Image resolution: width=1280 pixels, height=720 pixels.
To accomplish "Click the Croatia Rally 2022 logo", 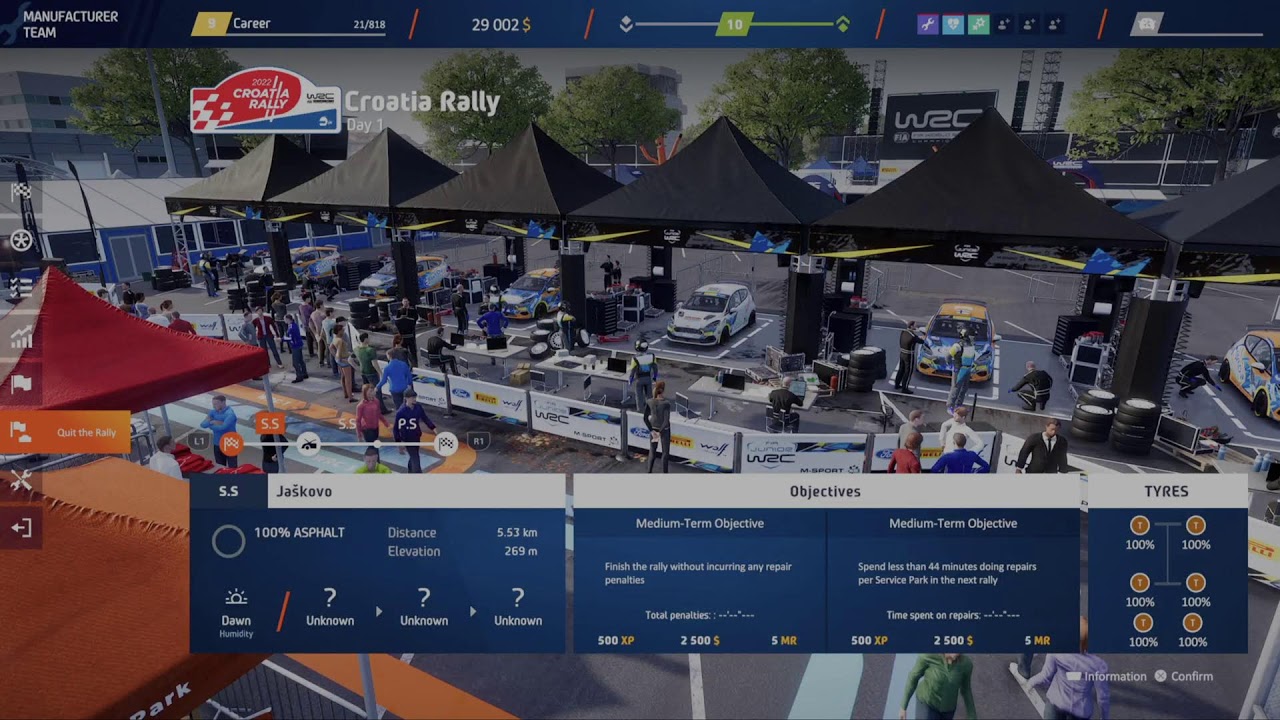I will coord(265,100).
